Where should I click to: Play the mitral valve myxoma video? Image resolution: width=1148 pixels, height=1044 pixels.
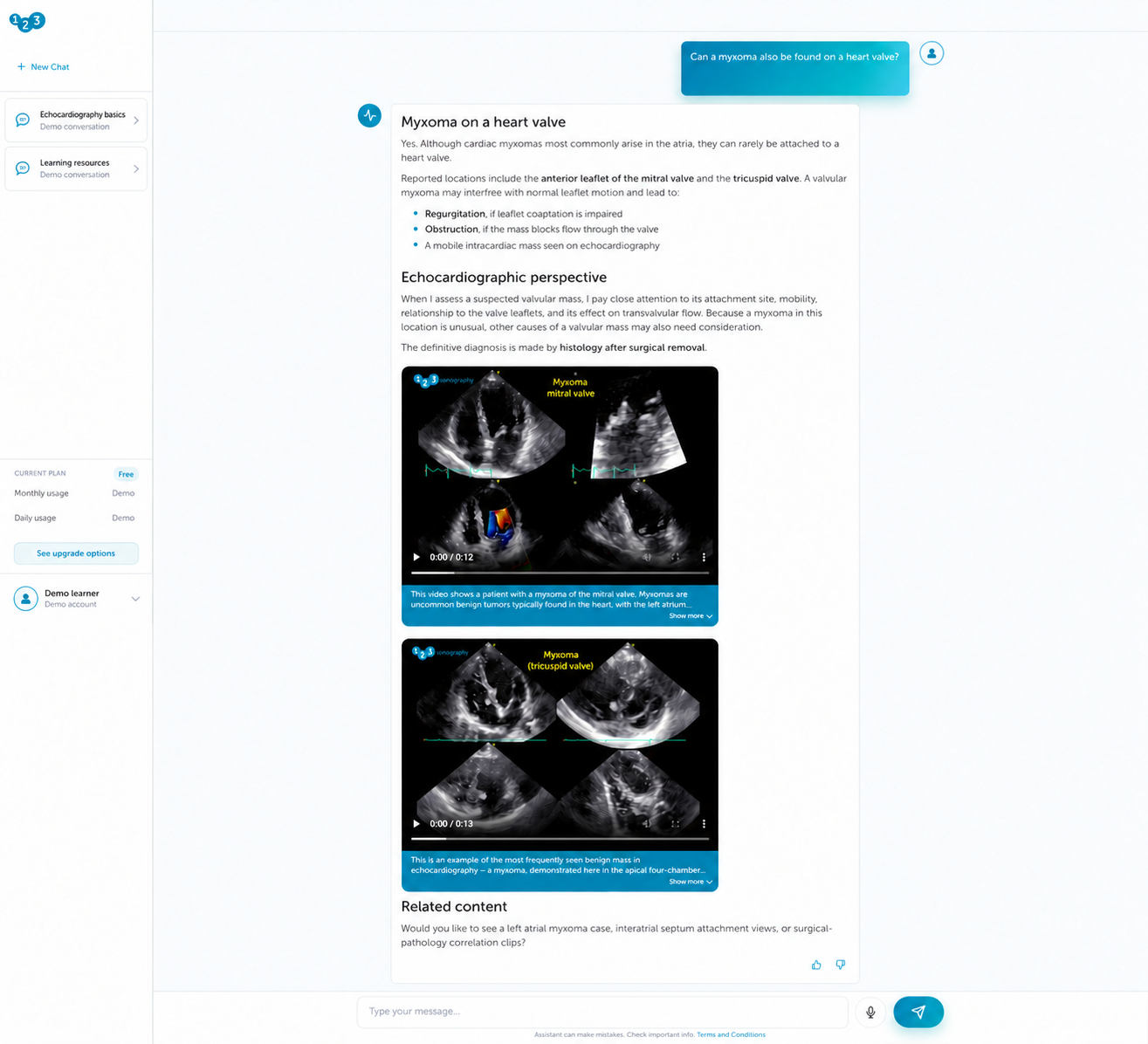click(416, 557)
